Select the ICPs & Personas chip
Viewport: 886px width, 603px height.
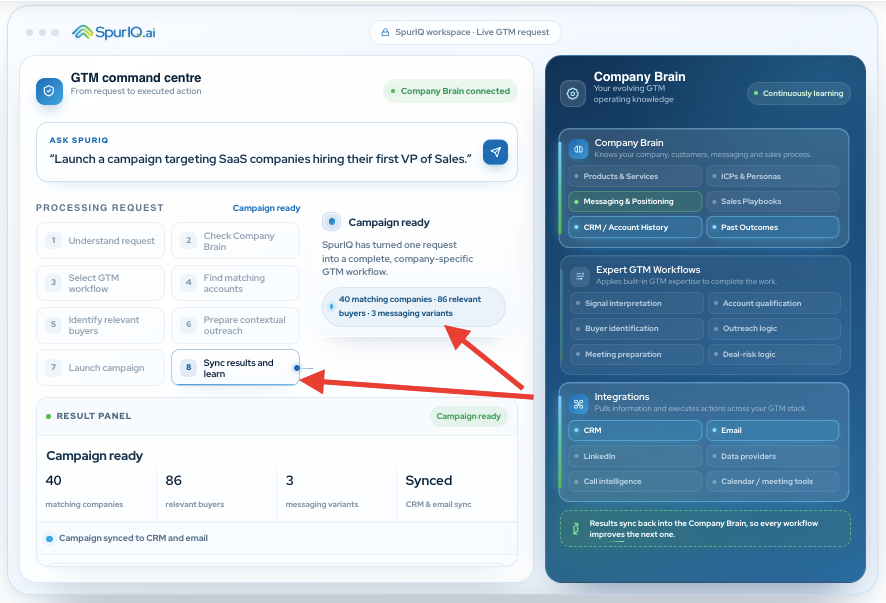[x=772, y=176]
